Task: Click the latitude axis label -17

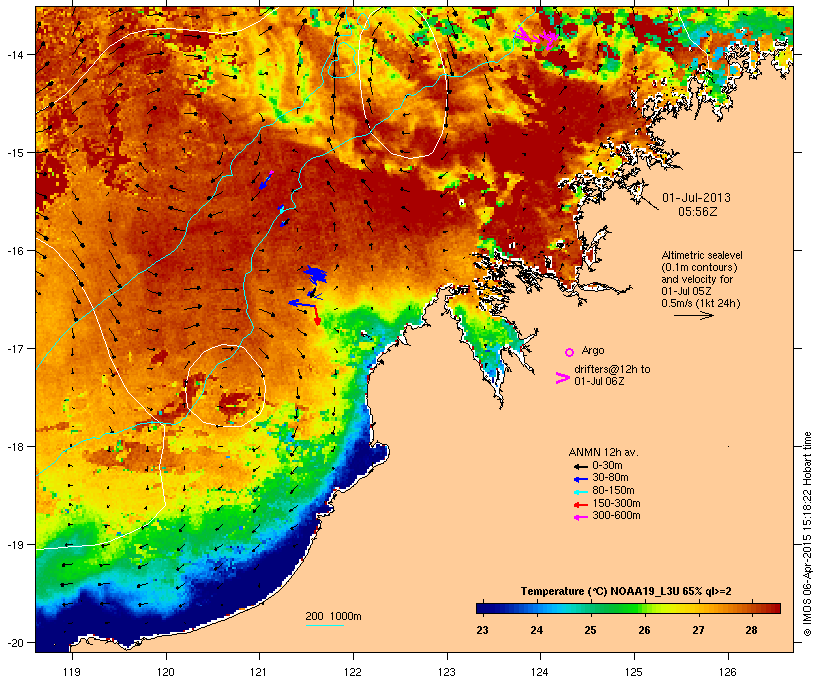Action: coord(15,348)
